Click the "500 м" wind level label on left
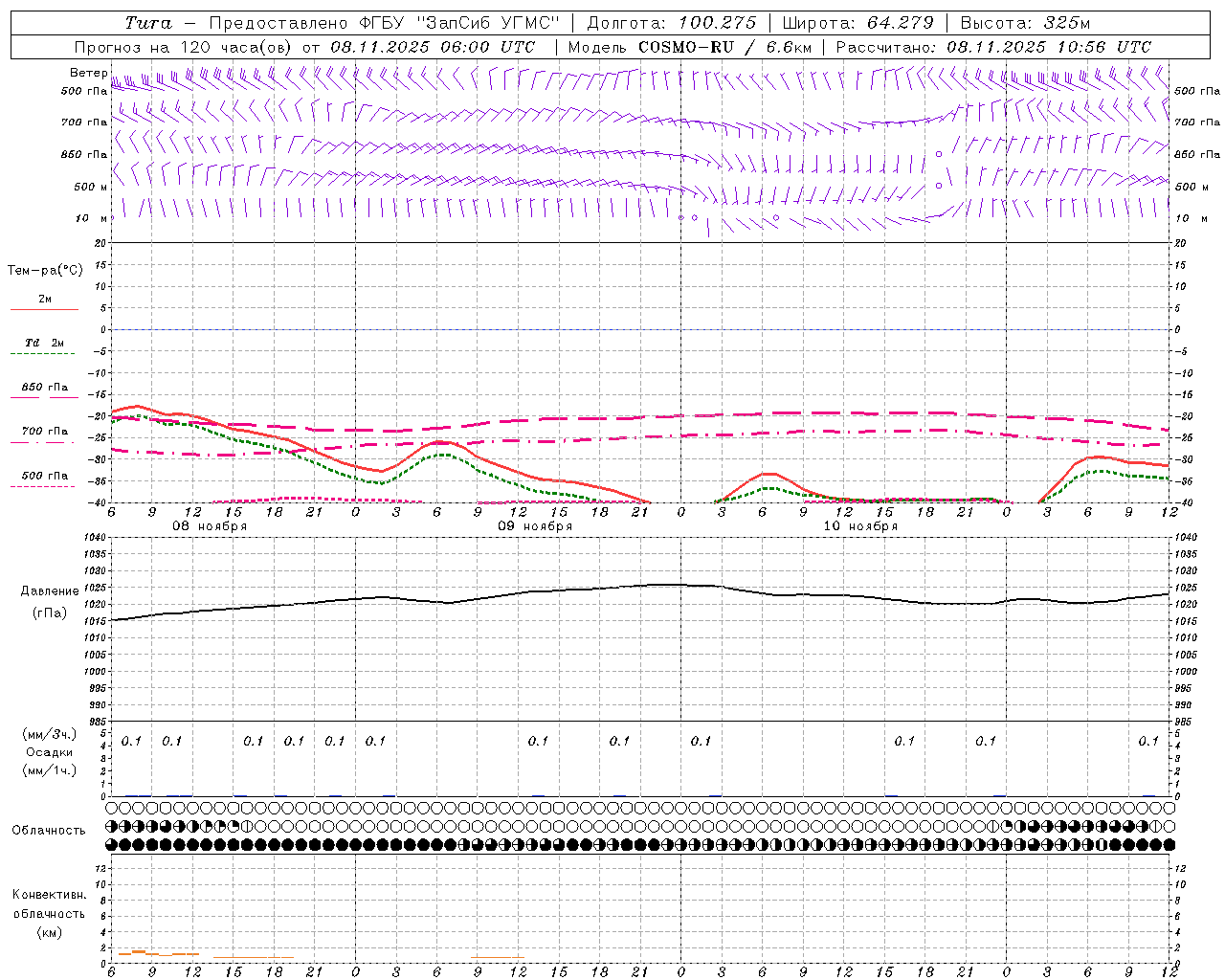 coord(90,187)
